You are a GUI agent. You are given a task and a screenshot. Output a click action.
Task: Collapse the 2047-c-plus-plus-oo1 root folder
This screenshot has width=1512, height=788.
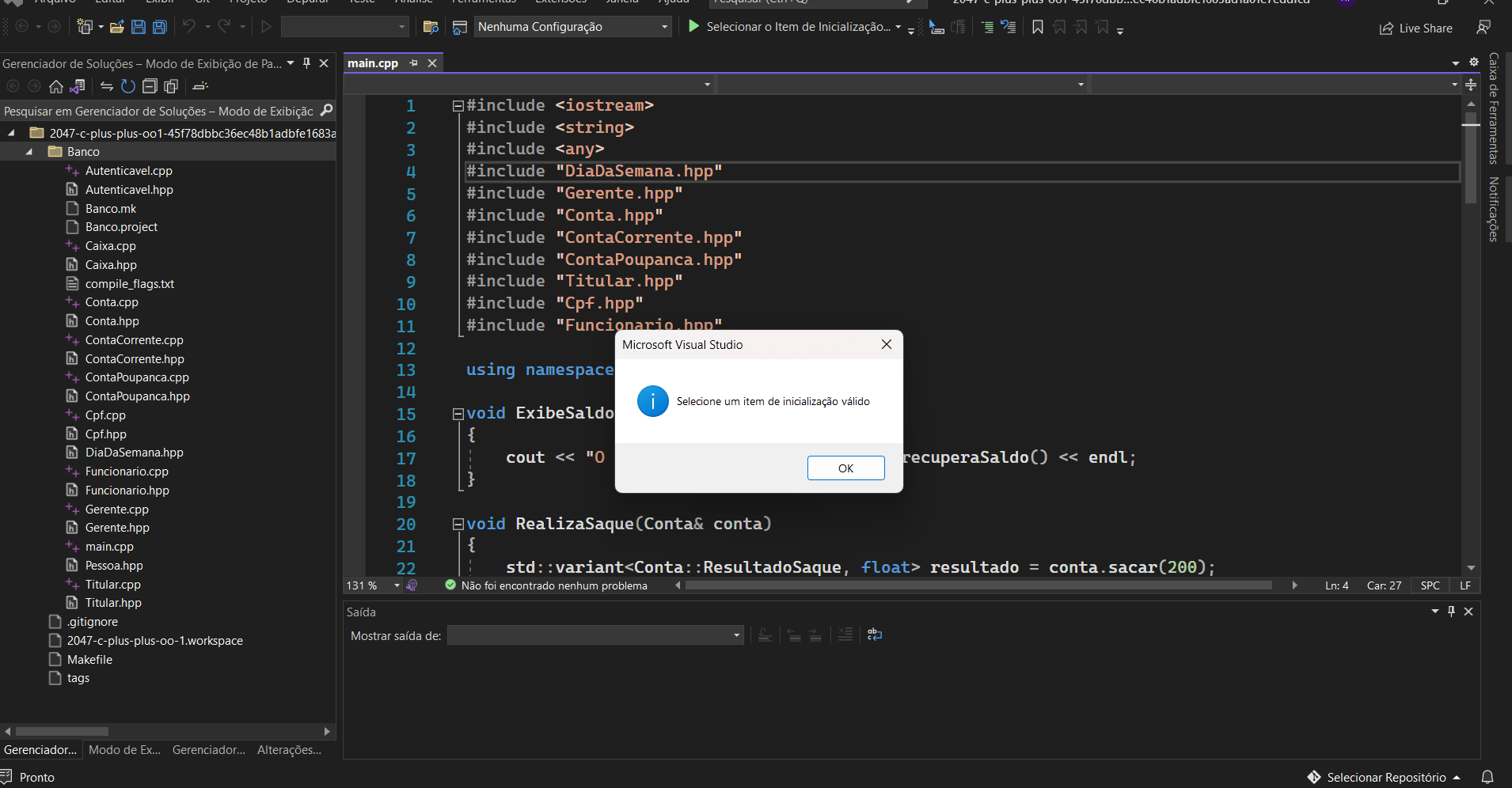(11, 133)
